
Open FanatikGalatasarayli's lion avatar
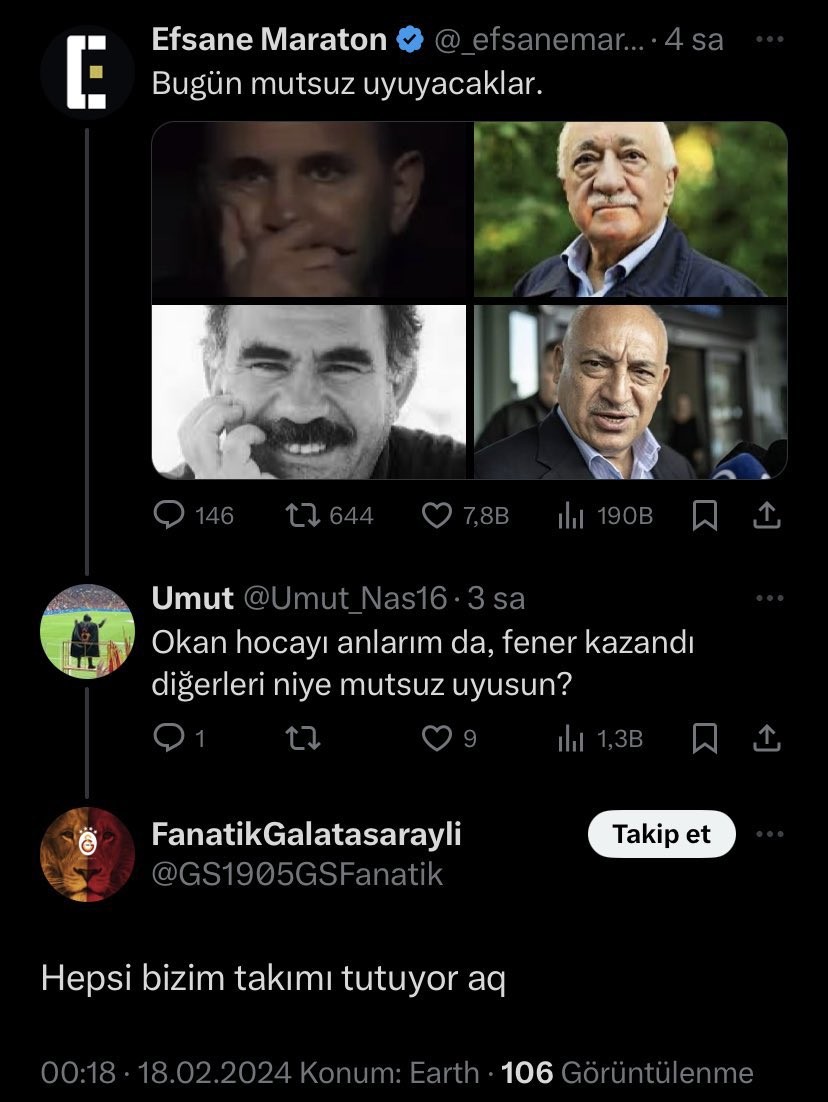(88, 854)
